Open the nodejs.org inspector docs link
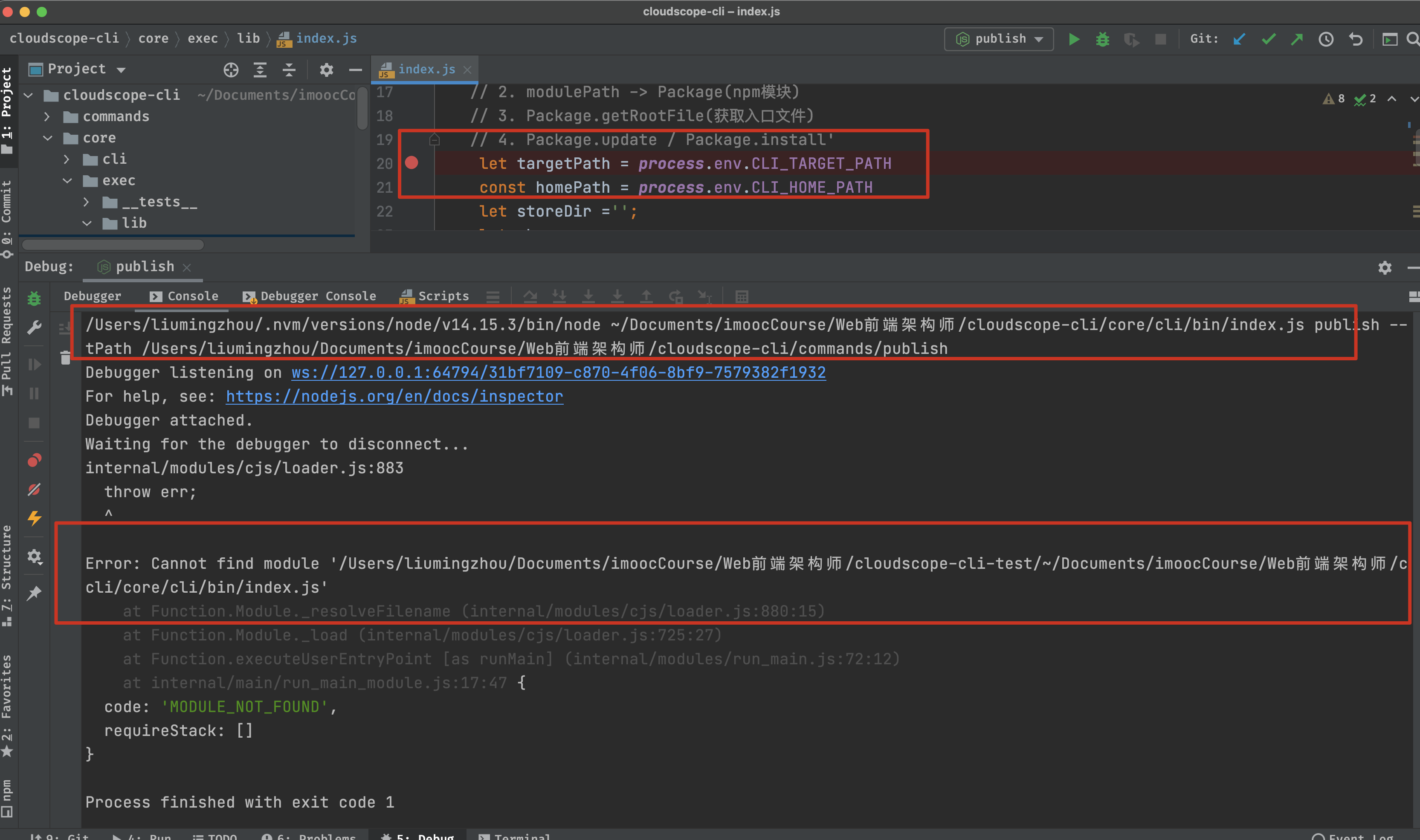This screenshot has width=1420, height=840. click(x=394, y=396)
